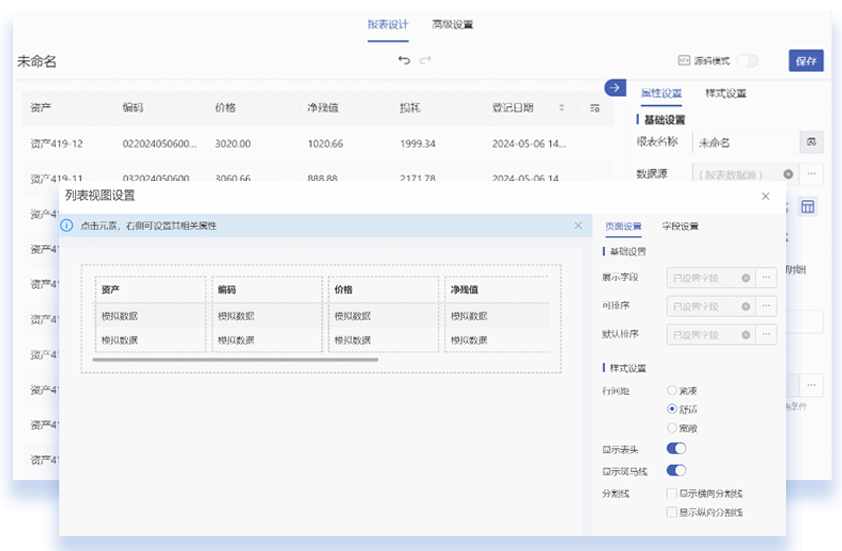This screenshot has width=842, height=551.
Task: Click the redo arrow icon
Action: [x=425, y=60]
